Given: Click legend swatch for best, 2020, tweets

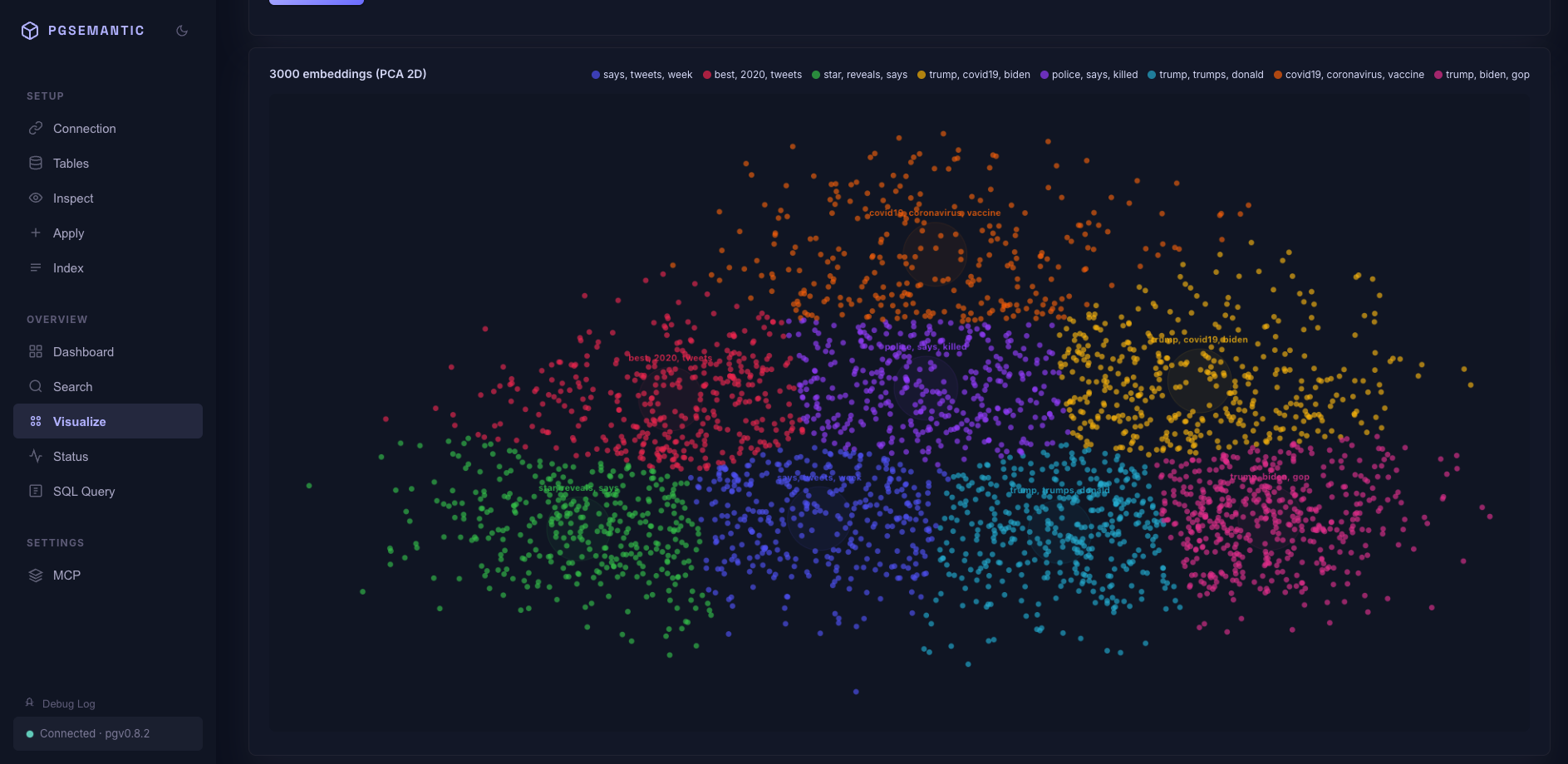Looking at the screenshot, I should coord(707,75).
